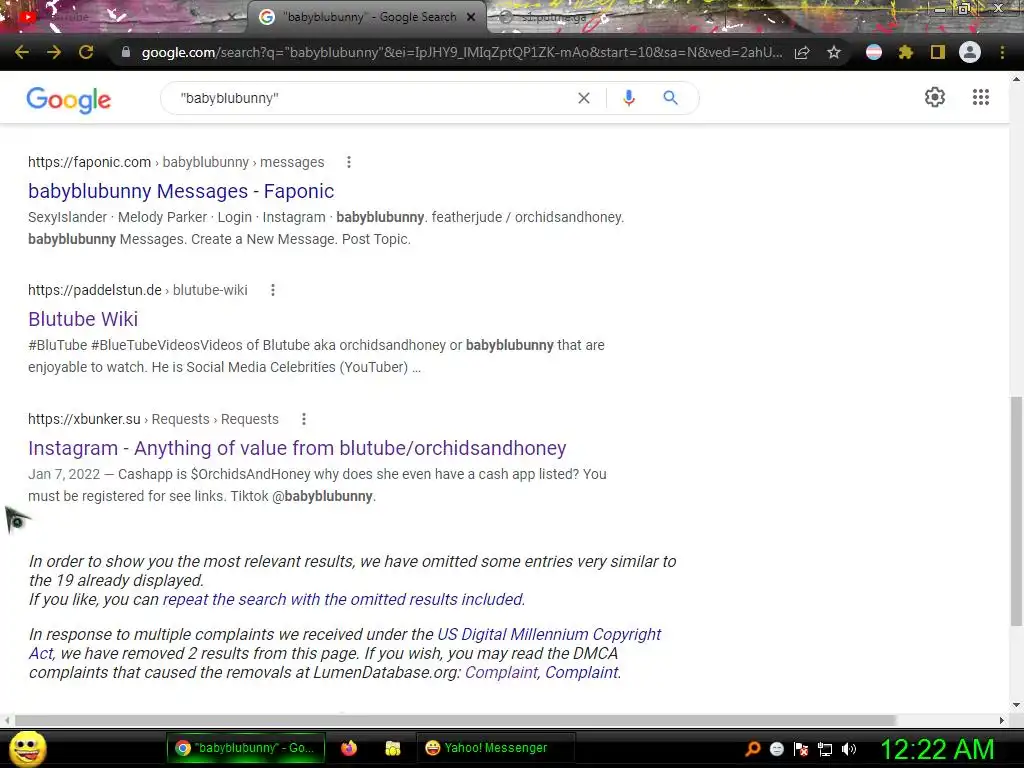Close the Google Search tab
Image resolution: width=1024 pixels, height=768 pixels.
tap(471, 17)
